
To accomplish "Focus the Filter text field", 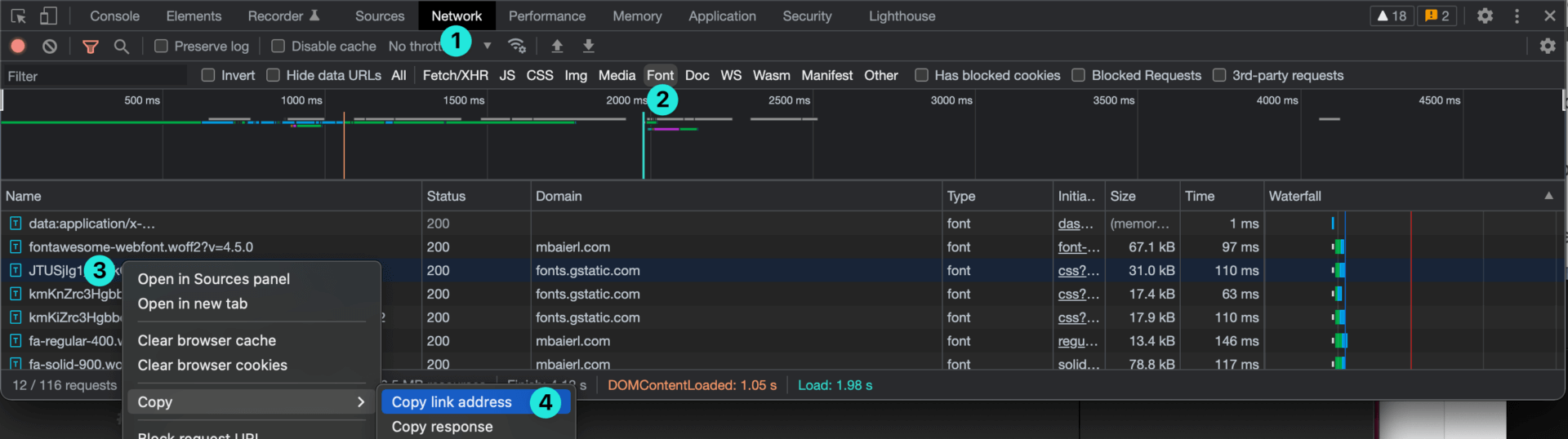I will pyautogui.click(x=94, y=76).
